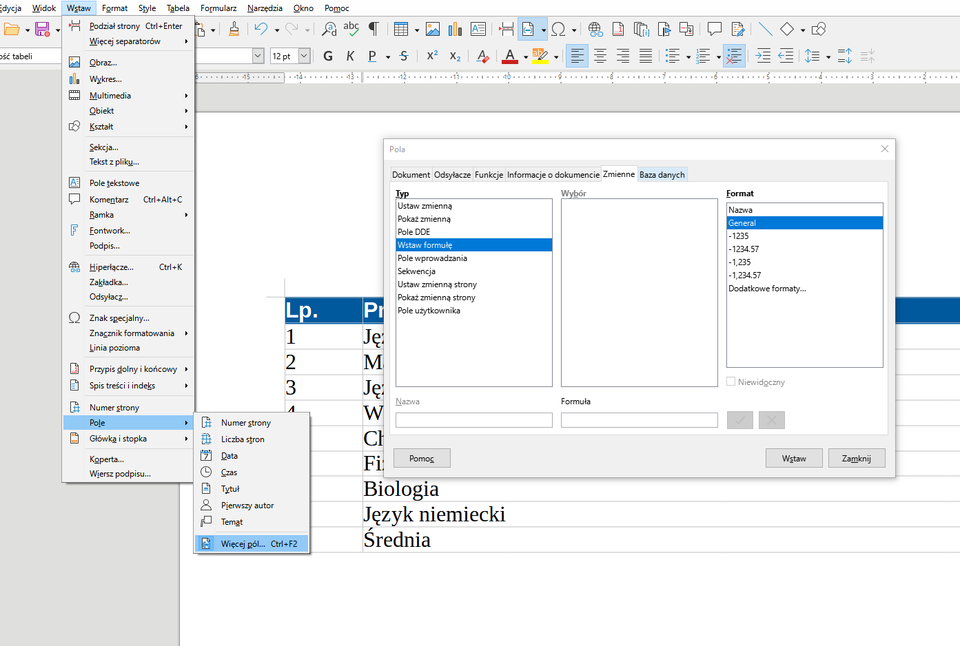Image resolution: width=960 pixels, height=646 pixels.
Task: Open the font color dropdown arrow
Action: coord(525,56)
